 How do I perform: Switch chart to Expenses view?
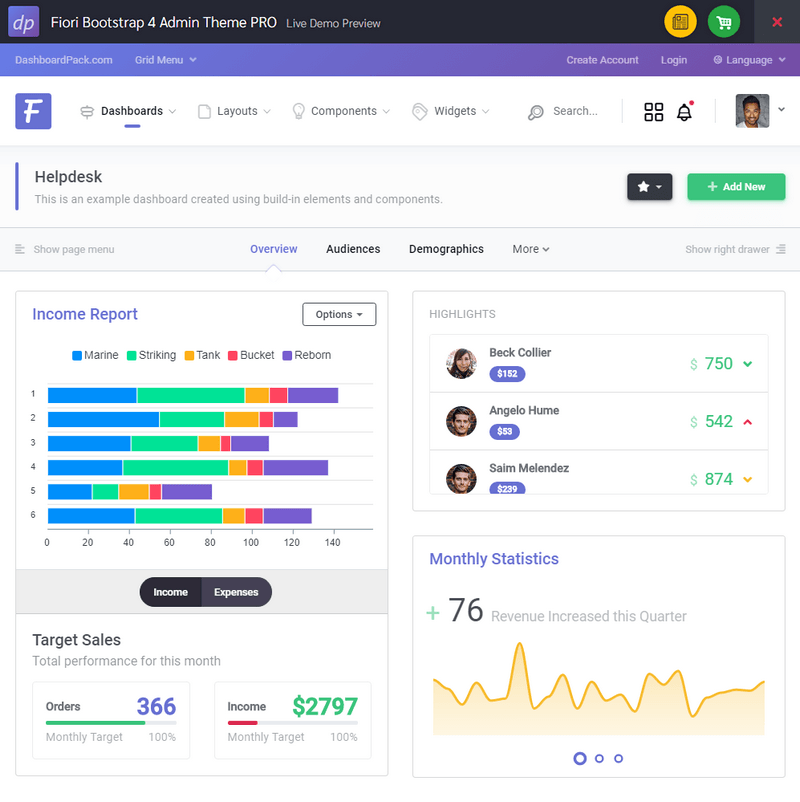pos(236,592)
